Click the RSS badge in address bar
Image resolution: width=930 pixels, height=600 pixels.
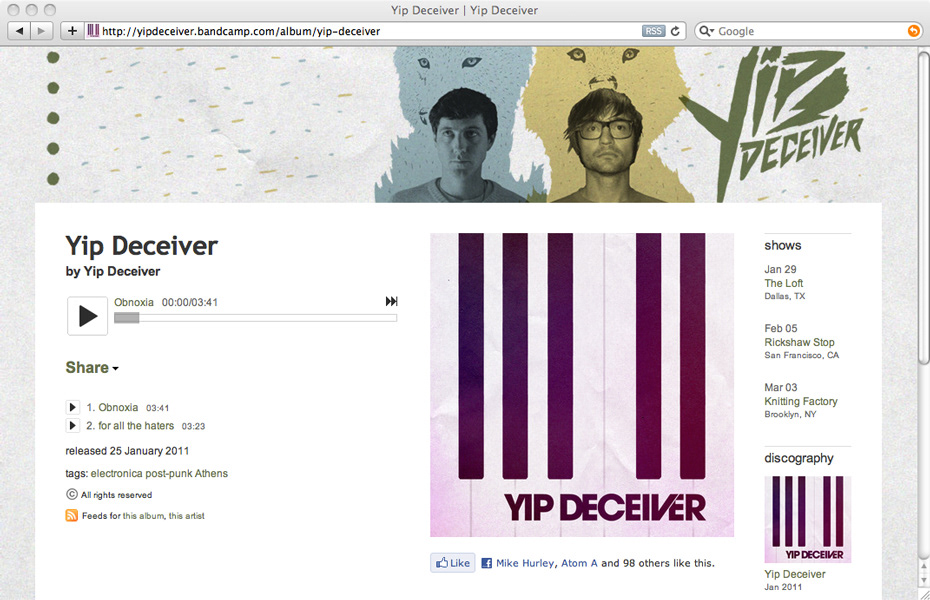pyautogui.click(x=653, y=31)
